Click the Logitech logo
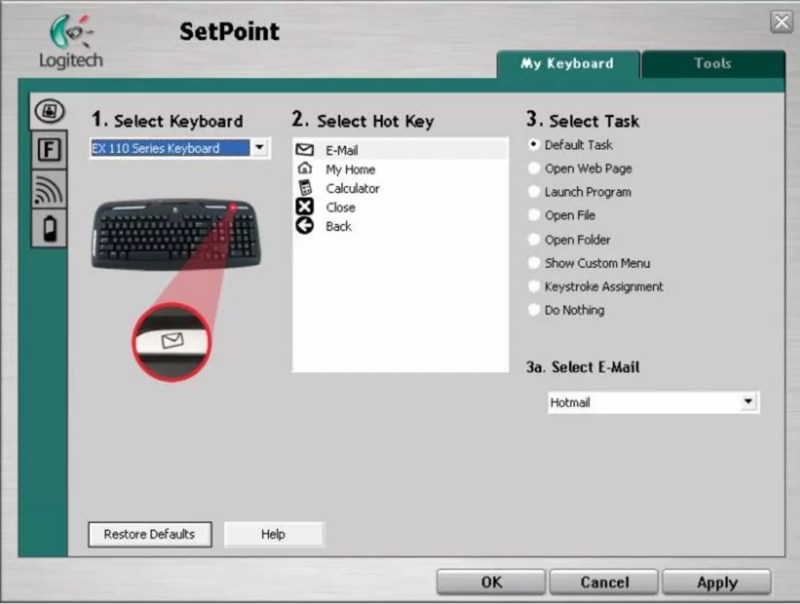Screen dimensions: 800x604 [x=71, y=42]
